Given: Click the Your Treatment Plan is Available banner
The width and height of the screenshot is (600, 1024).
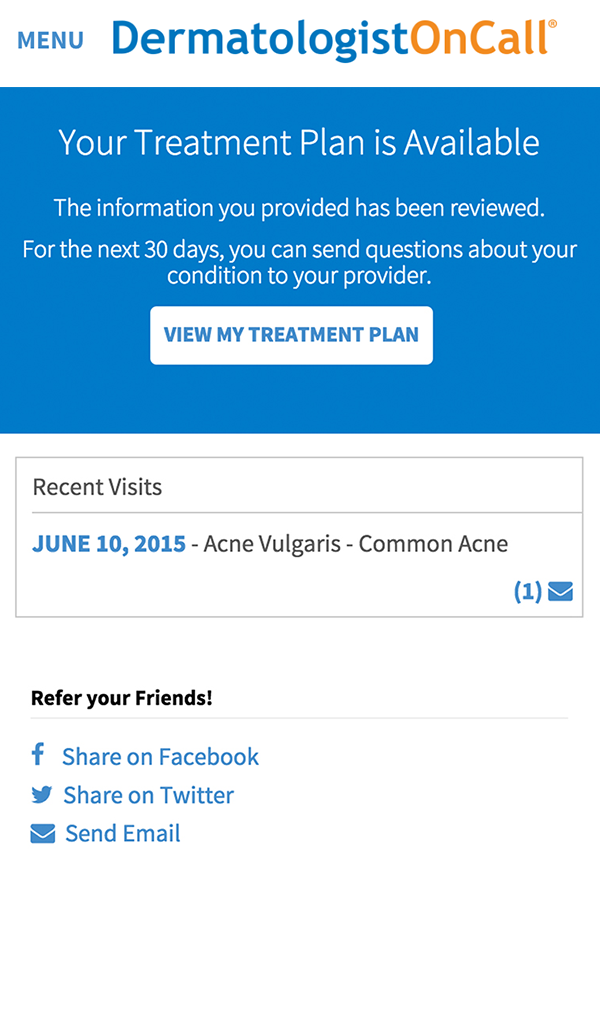Looking at the screenshot, I should [299, 143].
